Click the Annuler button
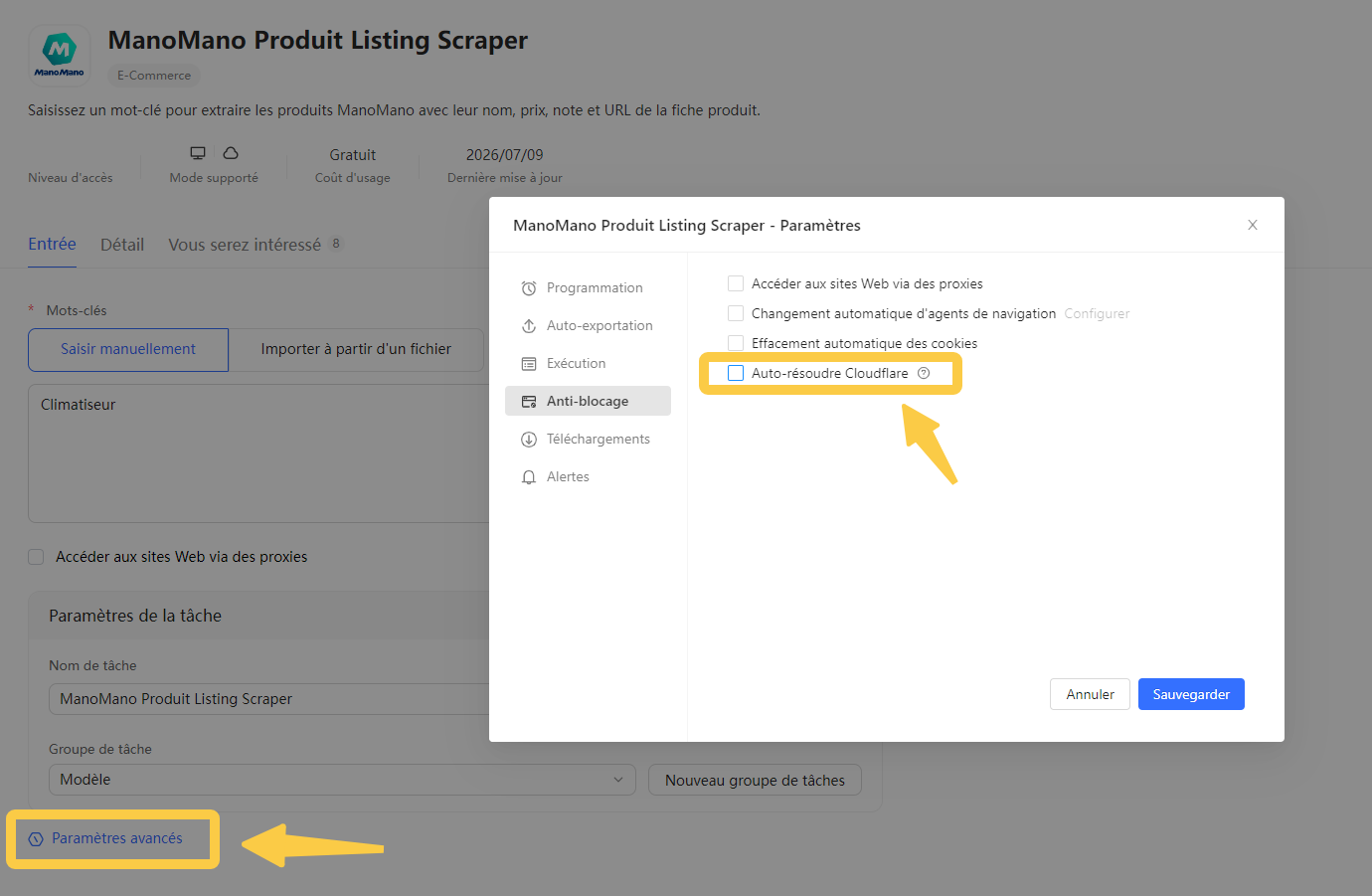Screen dimensions: 1372x896 pos(1090,694)
